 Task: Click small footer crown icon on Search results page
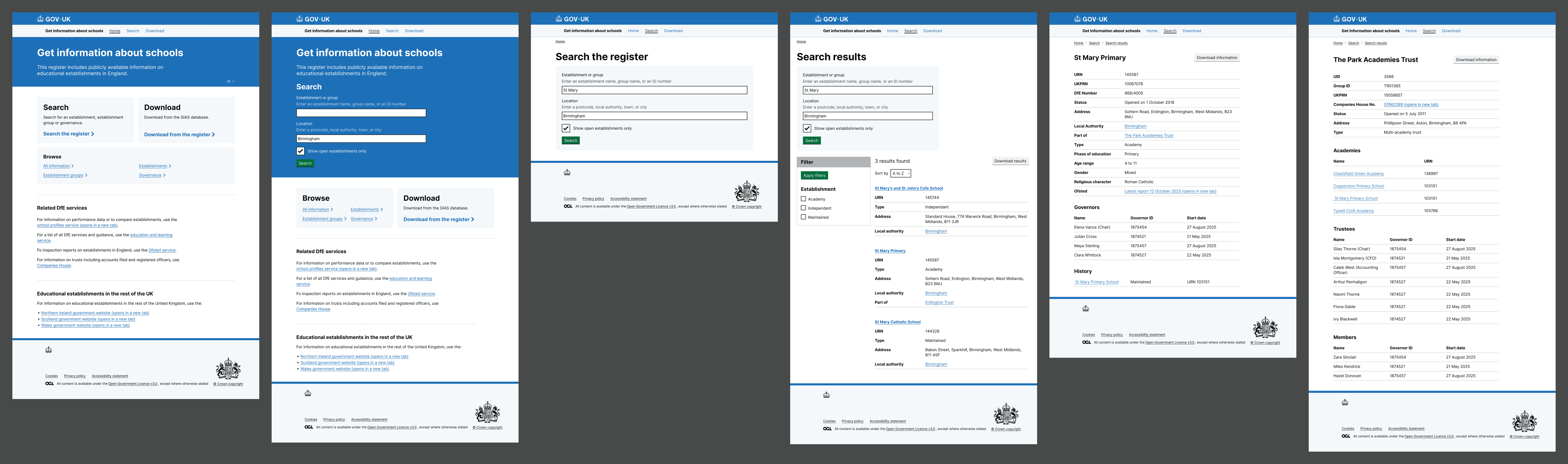(827, 395)
